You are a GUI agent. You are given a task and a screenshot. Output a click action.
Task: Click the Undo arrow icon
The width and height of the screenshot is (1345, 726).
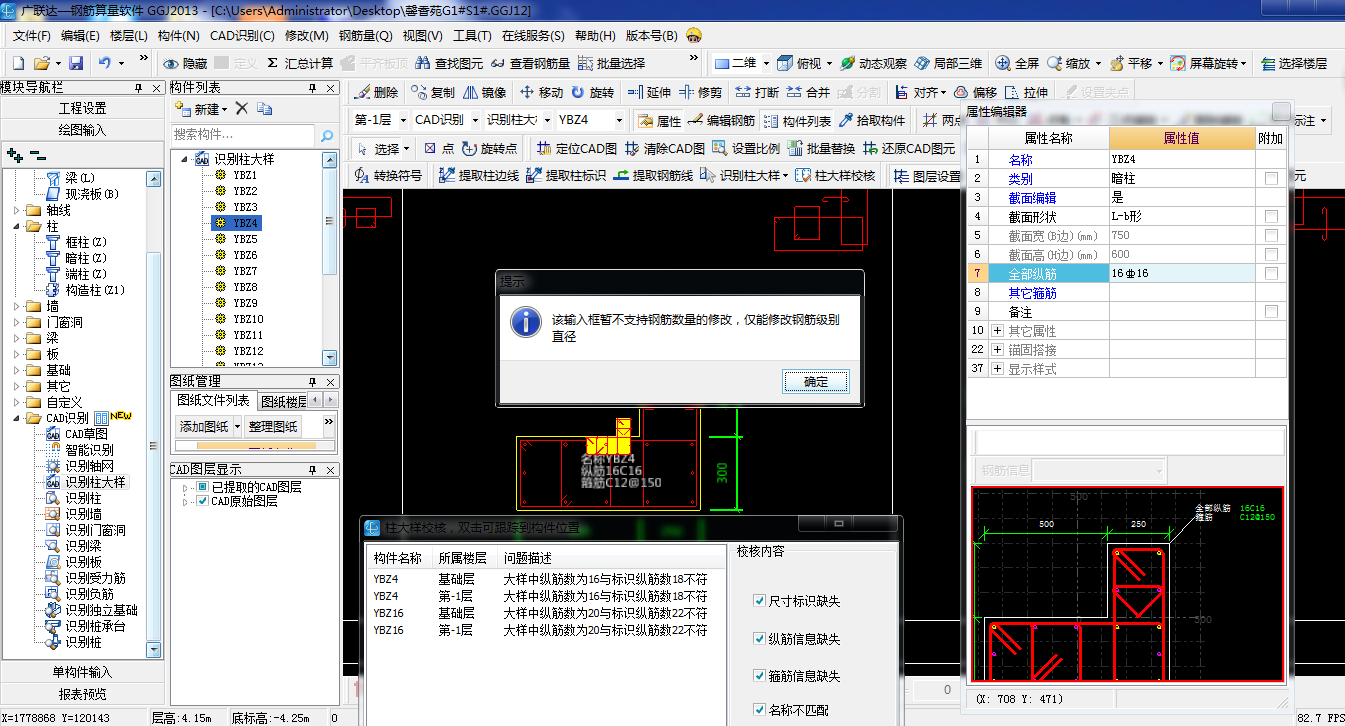pos(105,62)
